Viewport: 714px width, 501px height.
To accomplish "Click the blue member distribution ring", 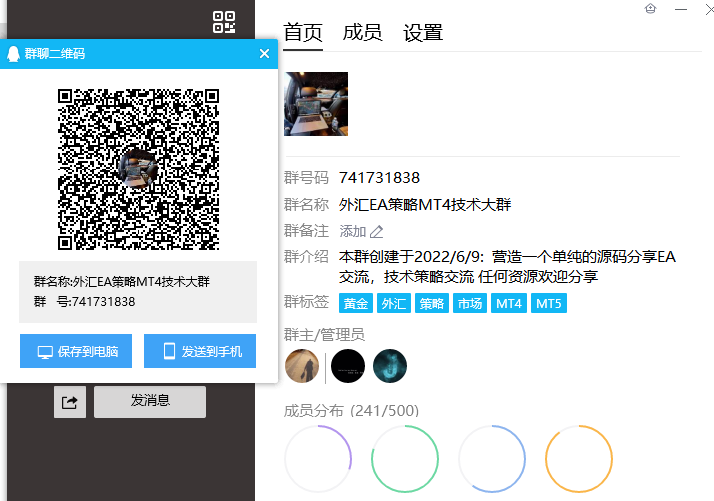I will [492, 459].
